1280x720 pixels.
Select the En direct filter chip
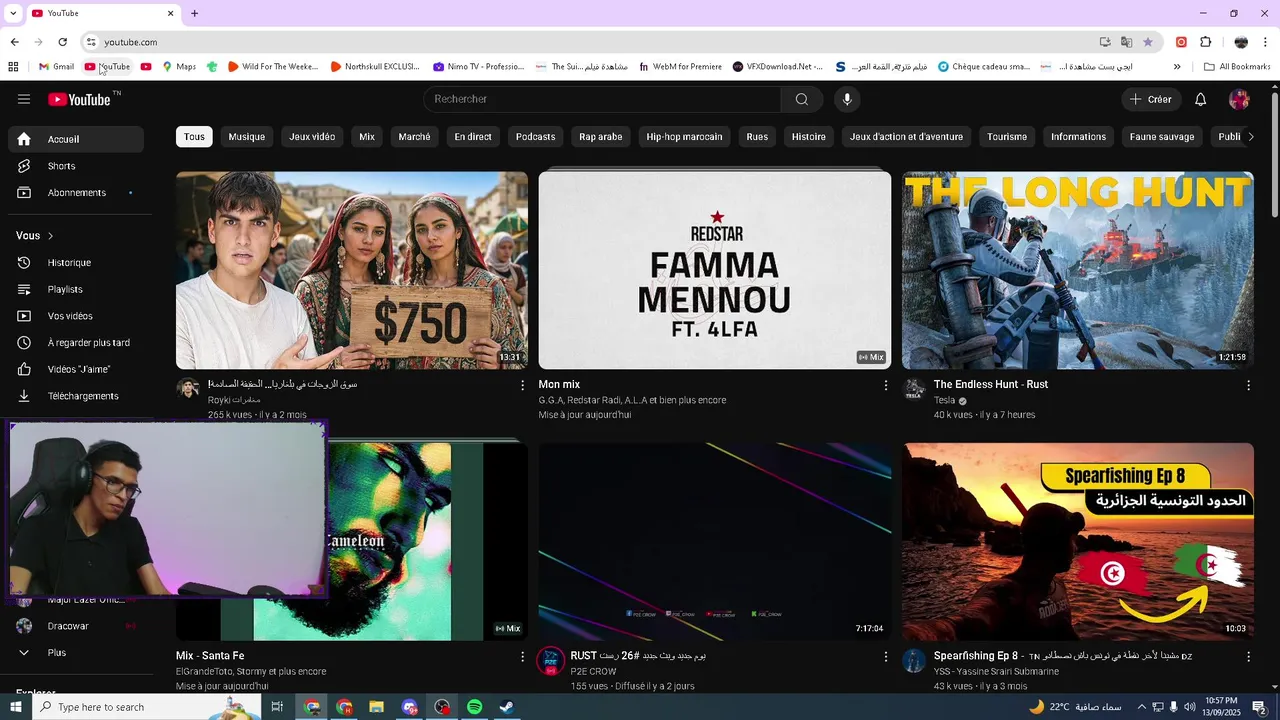(x=473, y=137)
